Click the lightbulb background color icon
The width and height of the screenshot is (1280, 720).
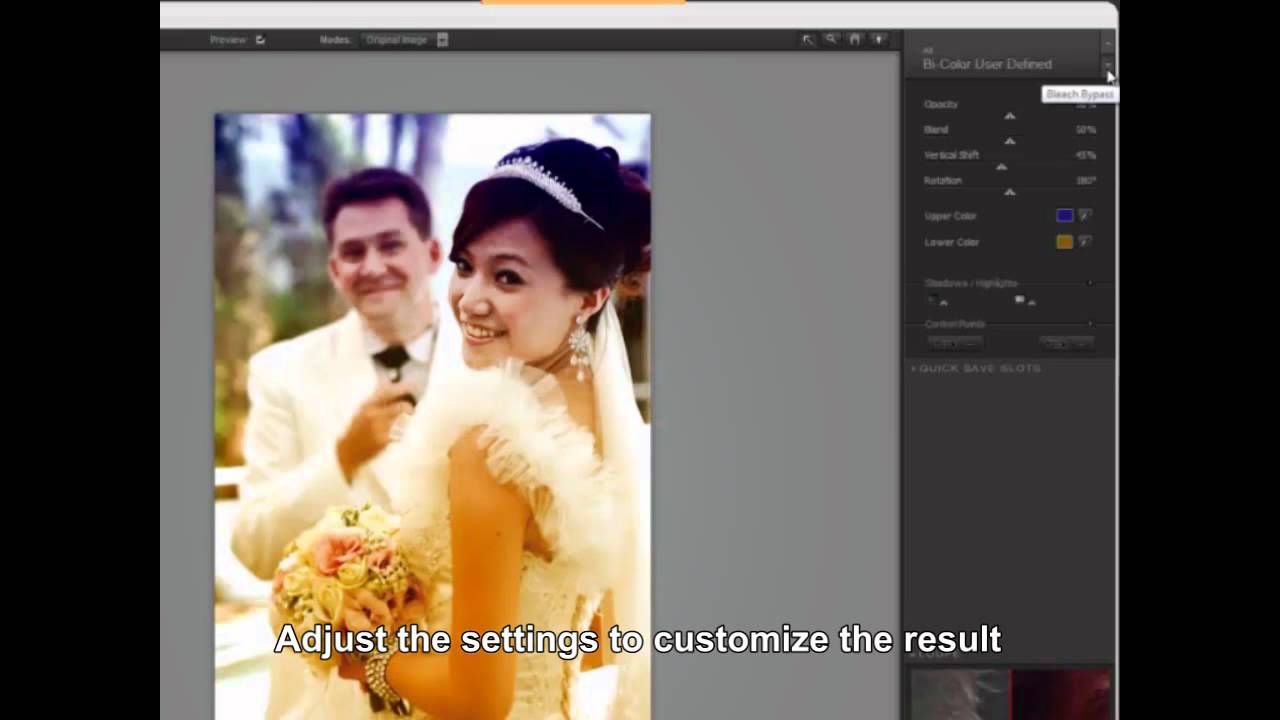(878, 40)
